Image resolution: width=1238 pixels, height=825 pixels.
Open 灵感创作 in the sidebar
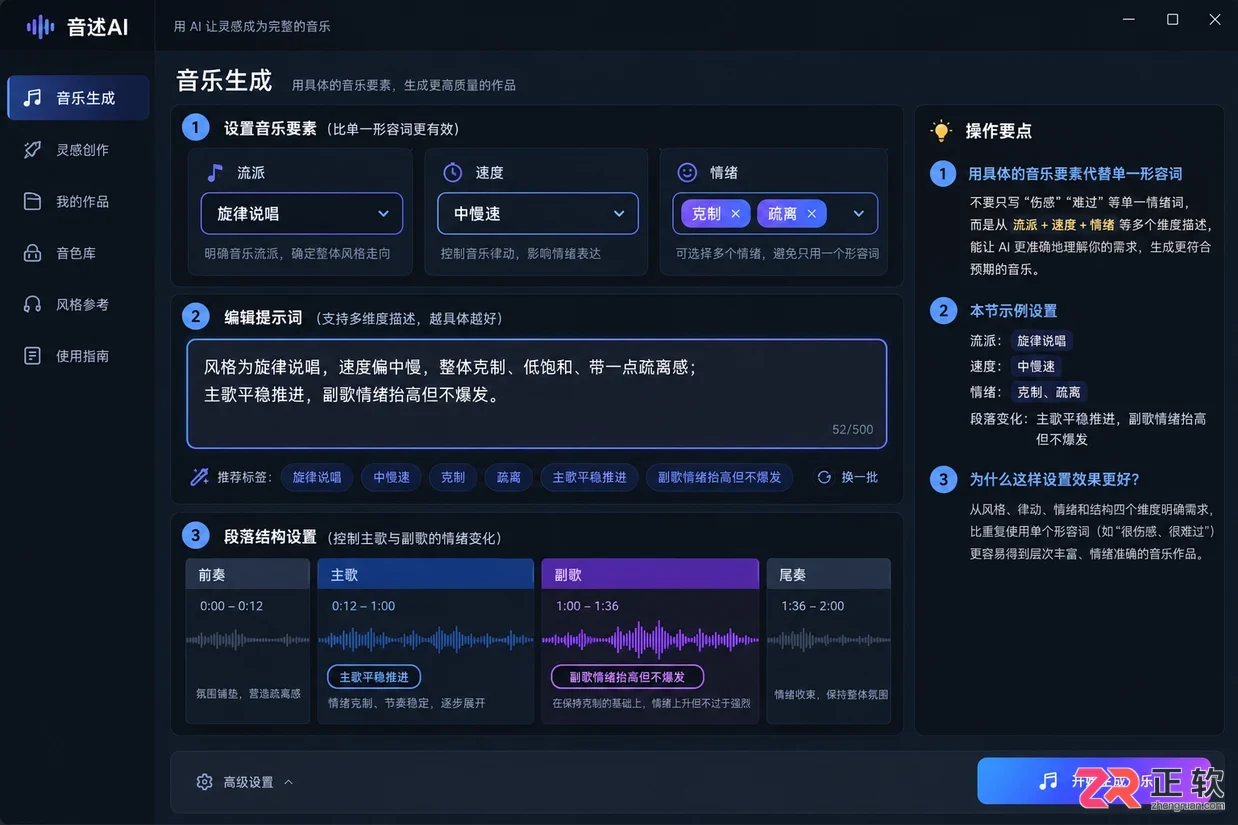click(x=78, y=149)
